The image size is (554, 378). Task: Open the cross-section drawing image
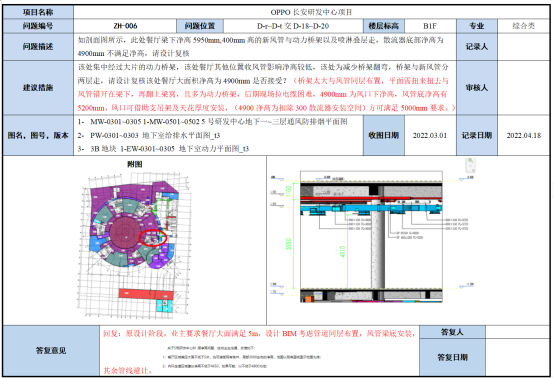[x=371, y=237]
